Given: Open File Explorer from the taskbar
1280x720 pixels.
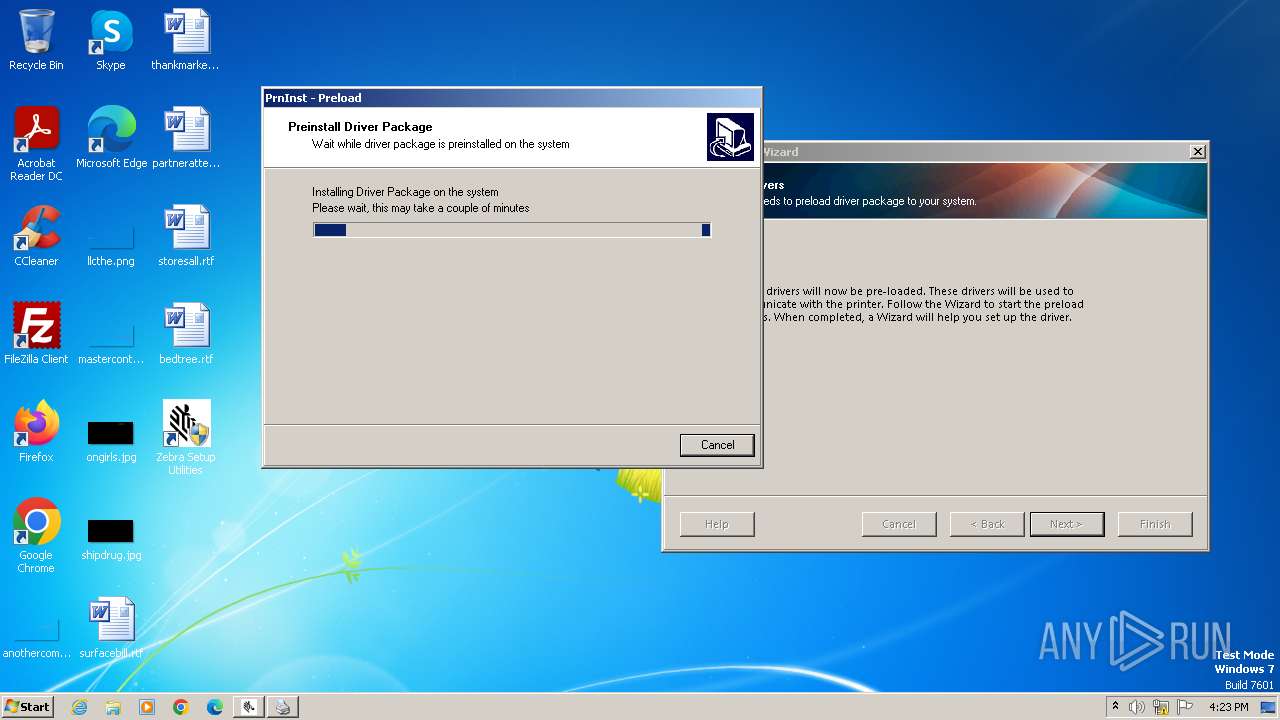Looking at the screenshot, I should coord(113,707).
